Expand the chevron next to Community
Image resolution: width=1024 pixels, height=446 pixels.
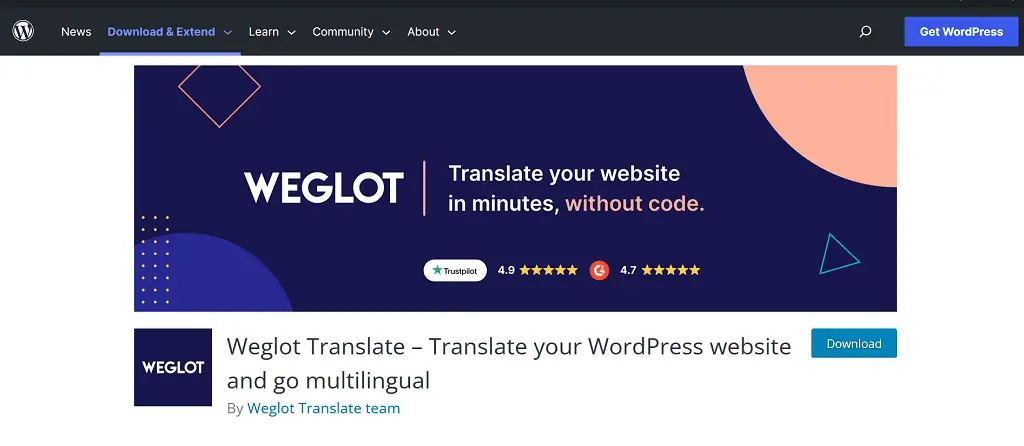(x=386, y=32)
